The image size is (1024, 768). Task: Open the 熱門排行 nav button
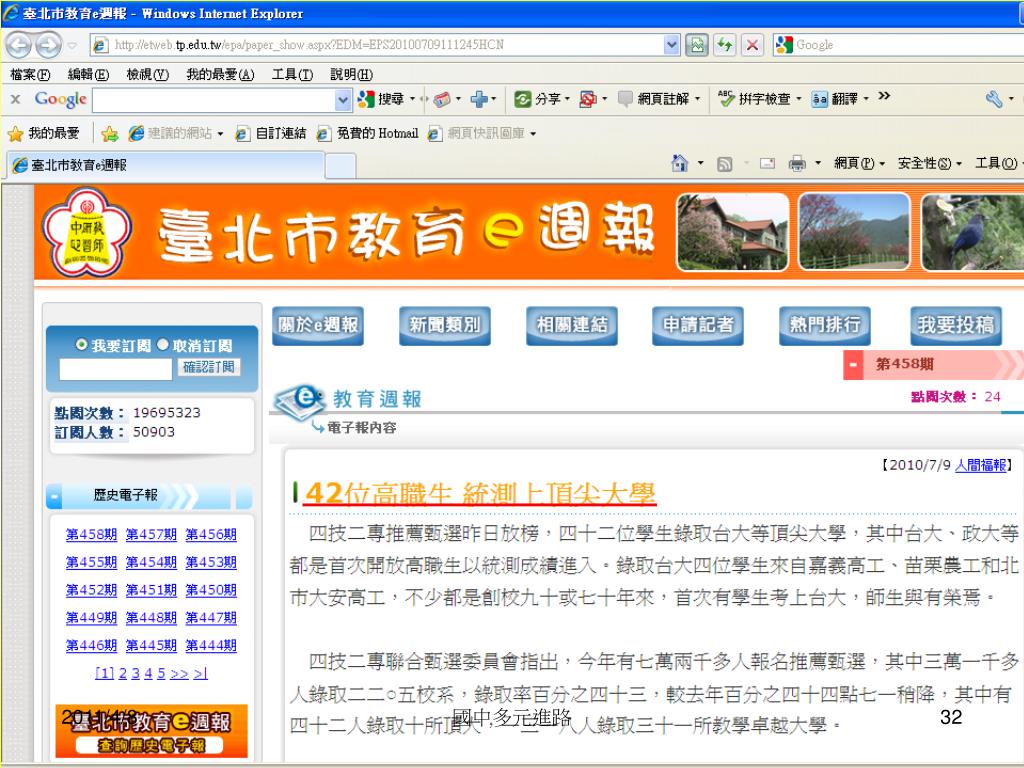coord(825,325)
